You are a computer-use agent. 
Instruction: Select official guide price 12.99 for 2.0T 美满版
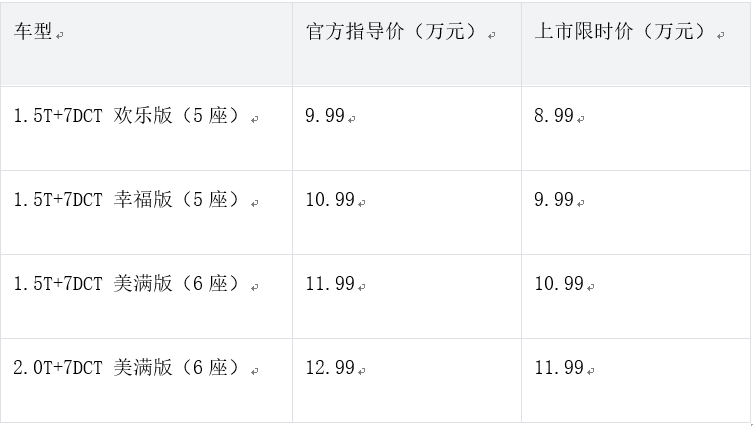click(x=330, y=368)
